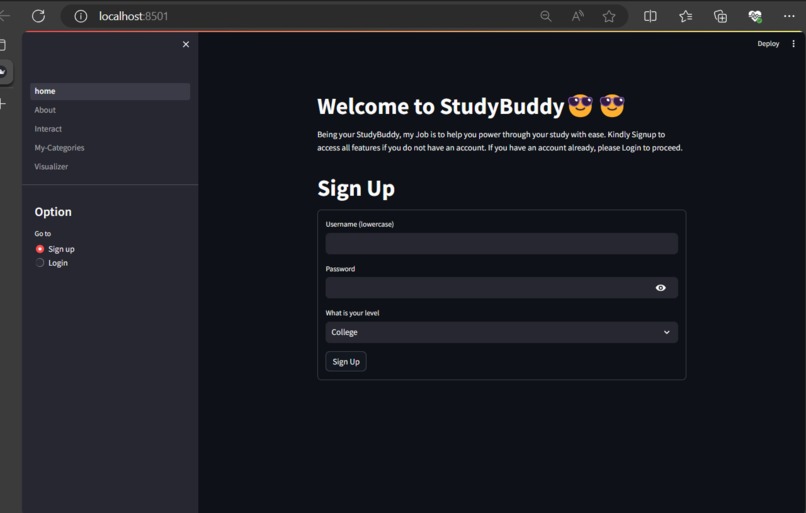Activate the read aloud icon
This screenshot has height=513, width=806.
[x=577, y=16]
